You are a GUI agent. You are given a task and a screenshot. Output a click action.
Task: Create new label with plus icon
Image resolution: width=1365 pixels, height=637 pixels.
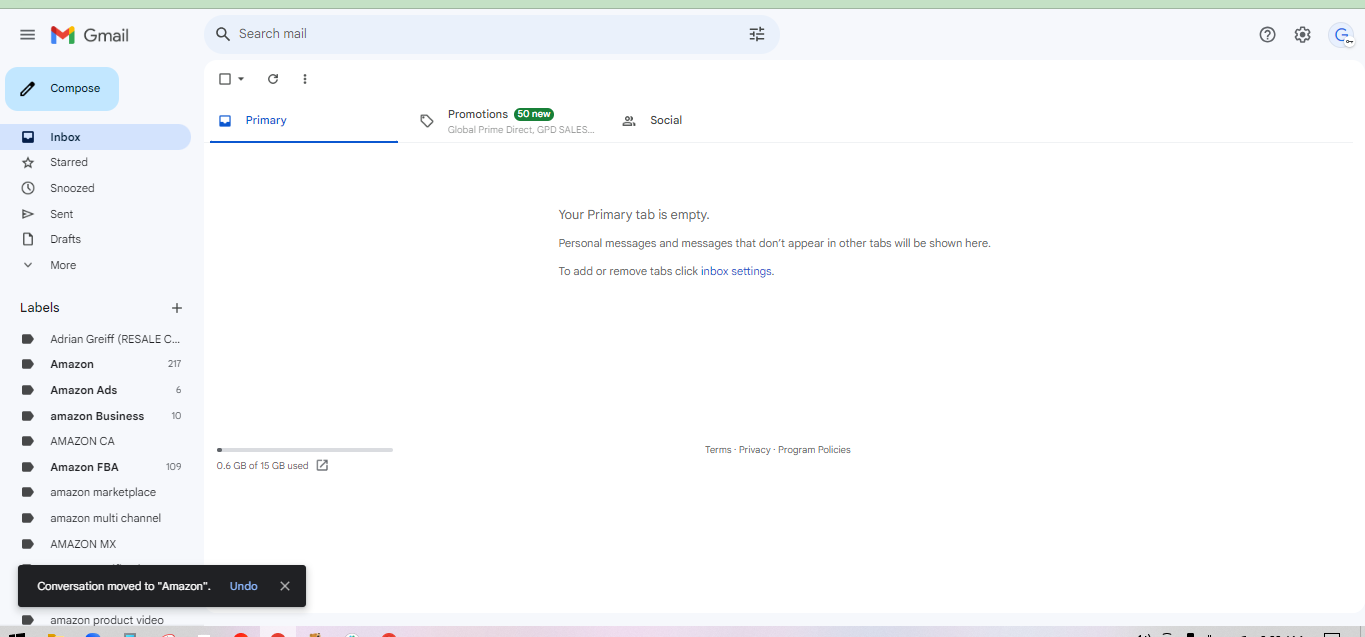[x=177, y=308]
